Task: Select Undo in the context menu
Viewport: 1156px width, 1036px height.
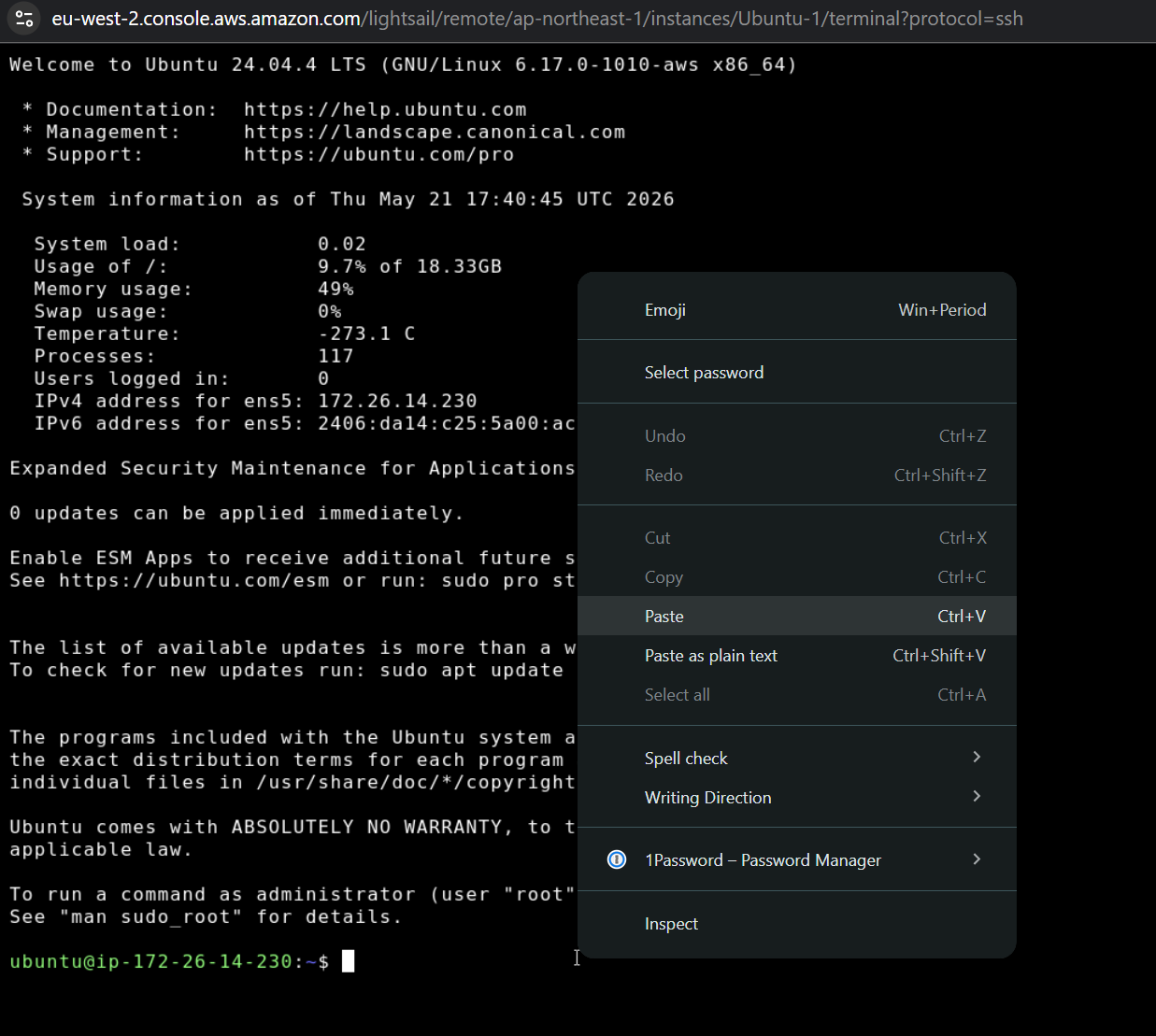Action: point(796,436)
